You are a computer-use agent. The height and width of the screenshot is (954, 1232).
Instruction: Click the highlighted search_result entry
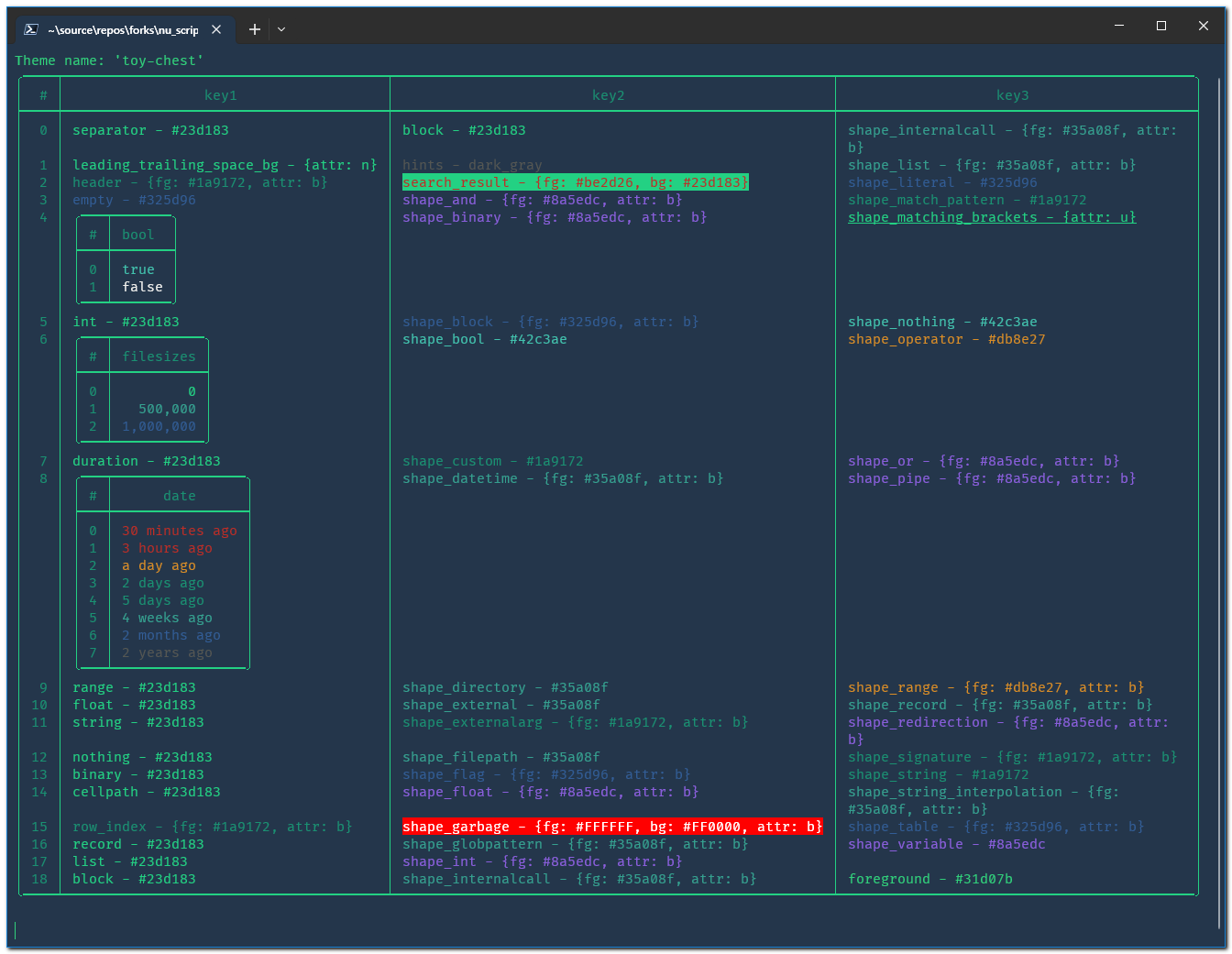[x=576, y=182]
